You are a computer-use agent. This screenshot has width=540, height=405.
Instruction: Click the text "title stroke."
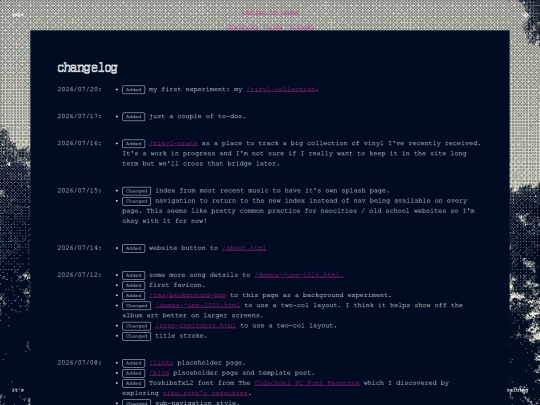click(181, 336)
